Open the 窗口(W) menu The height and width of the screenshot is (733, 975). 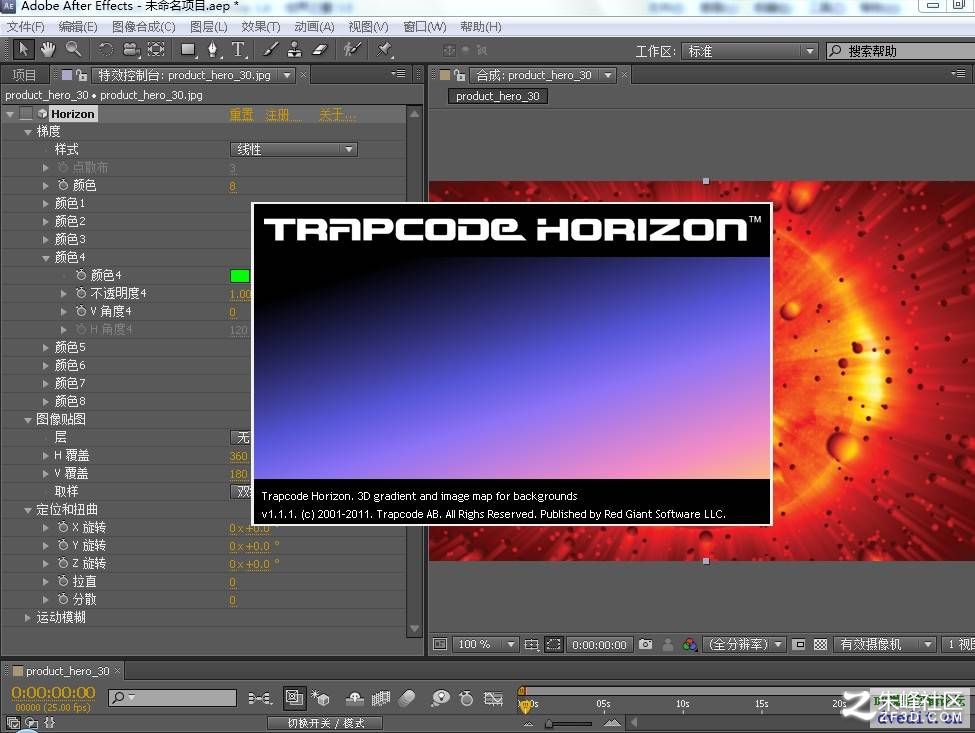click(425, 27)
